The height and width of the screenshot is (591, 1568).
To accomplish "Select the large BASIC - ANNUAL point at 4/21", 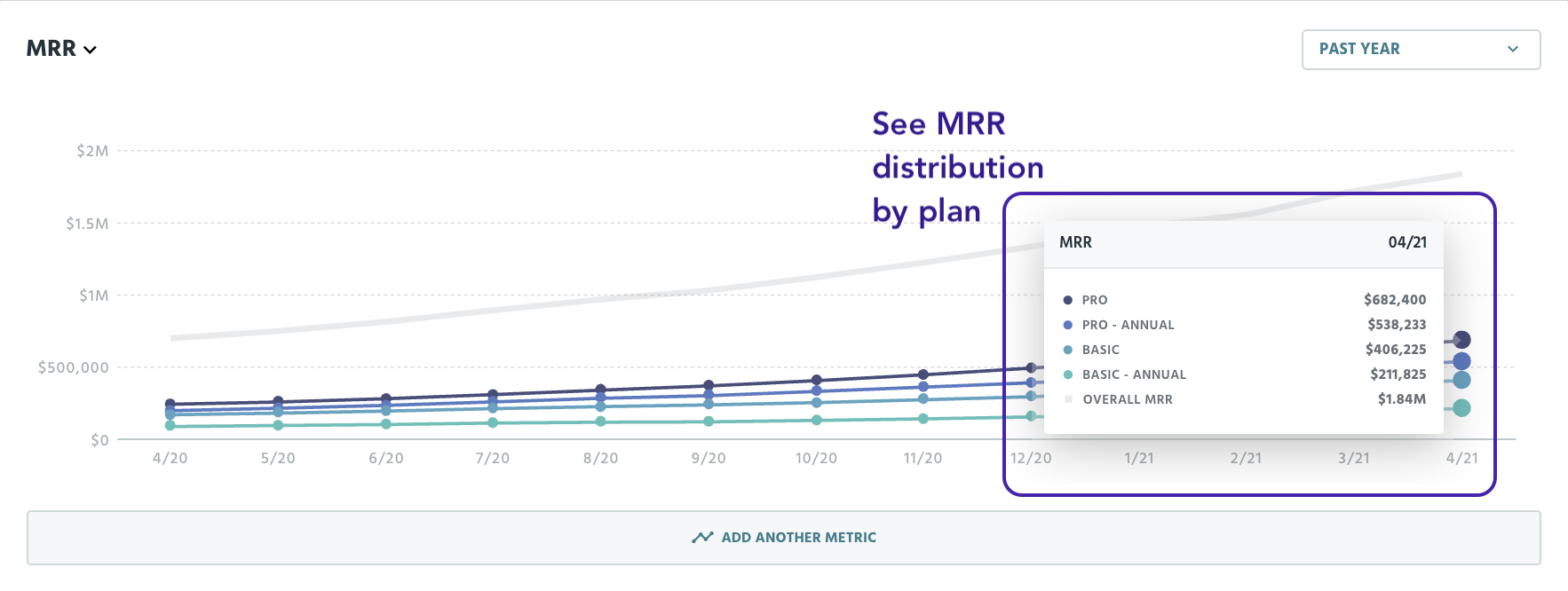I will pos(1461,408).
